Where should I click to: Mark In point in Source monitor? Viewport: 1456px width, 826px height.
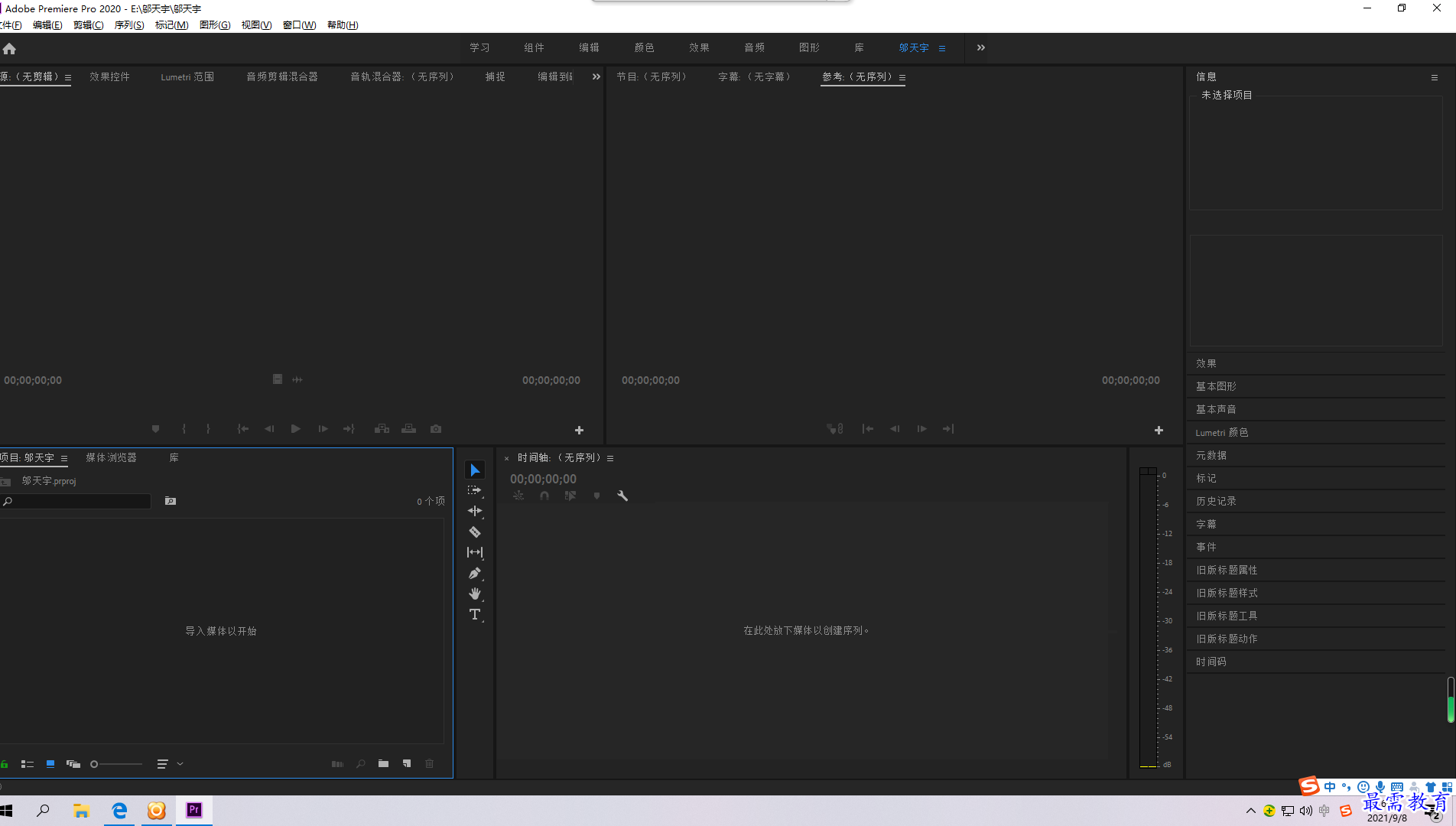pyautogui.click(x=184, y=429)
